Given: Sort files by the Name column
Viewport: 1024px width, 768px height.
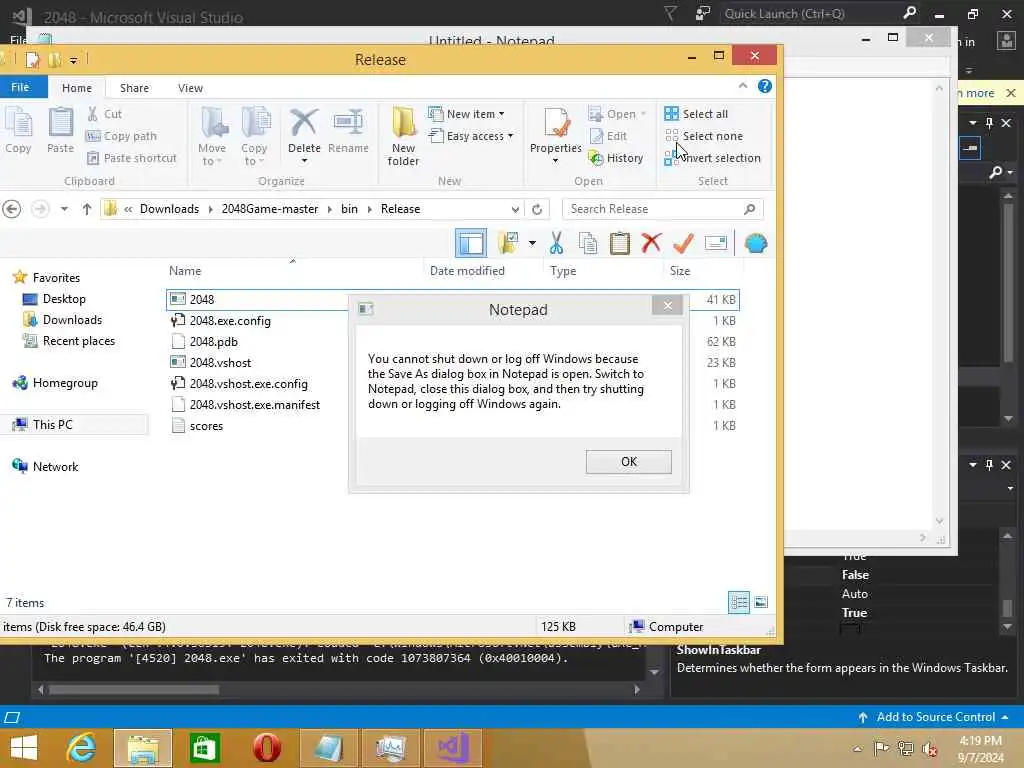Looking at the screenshot, I should [x=185, y=271].
